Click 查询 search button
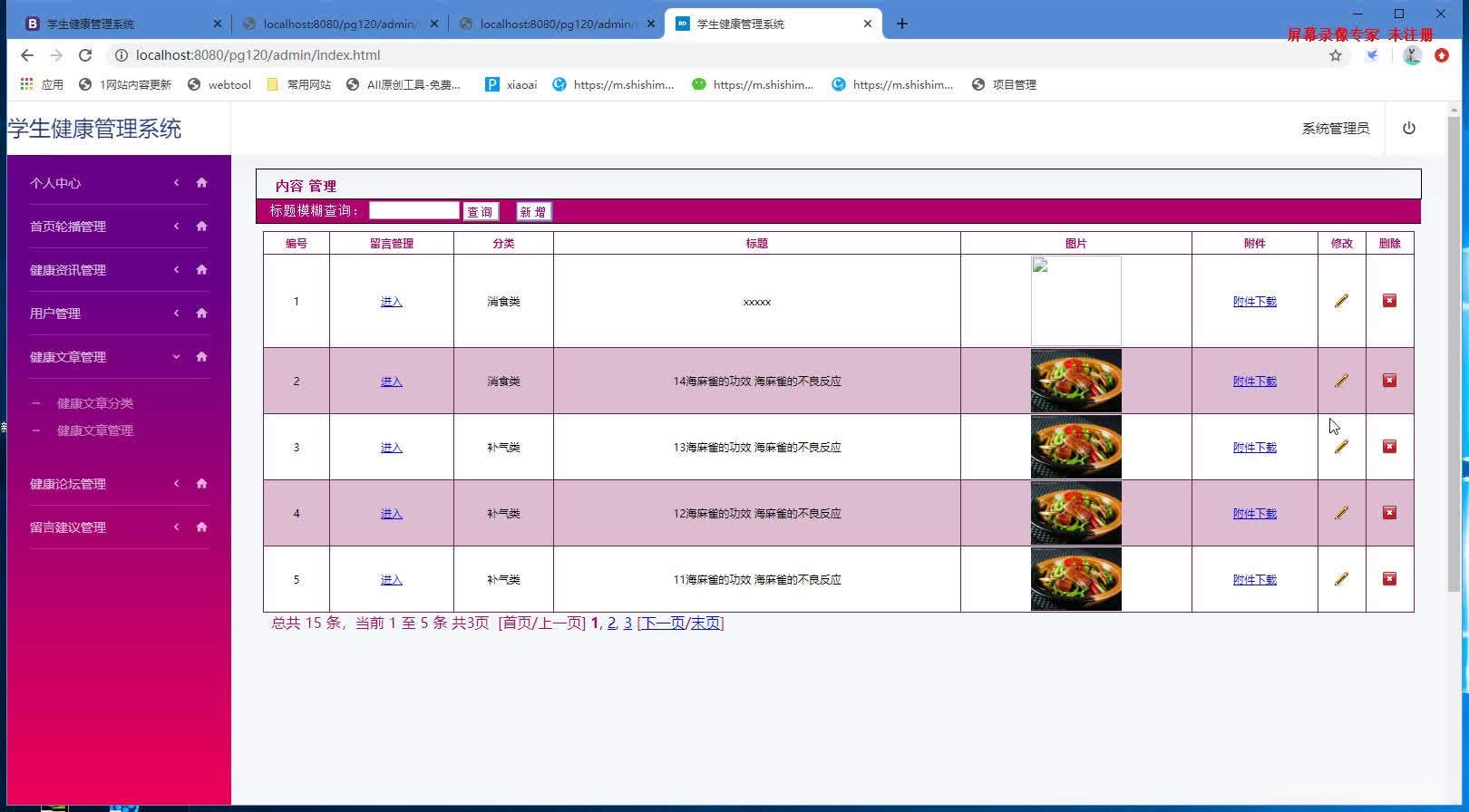 click(481, 212)
